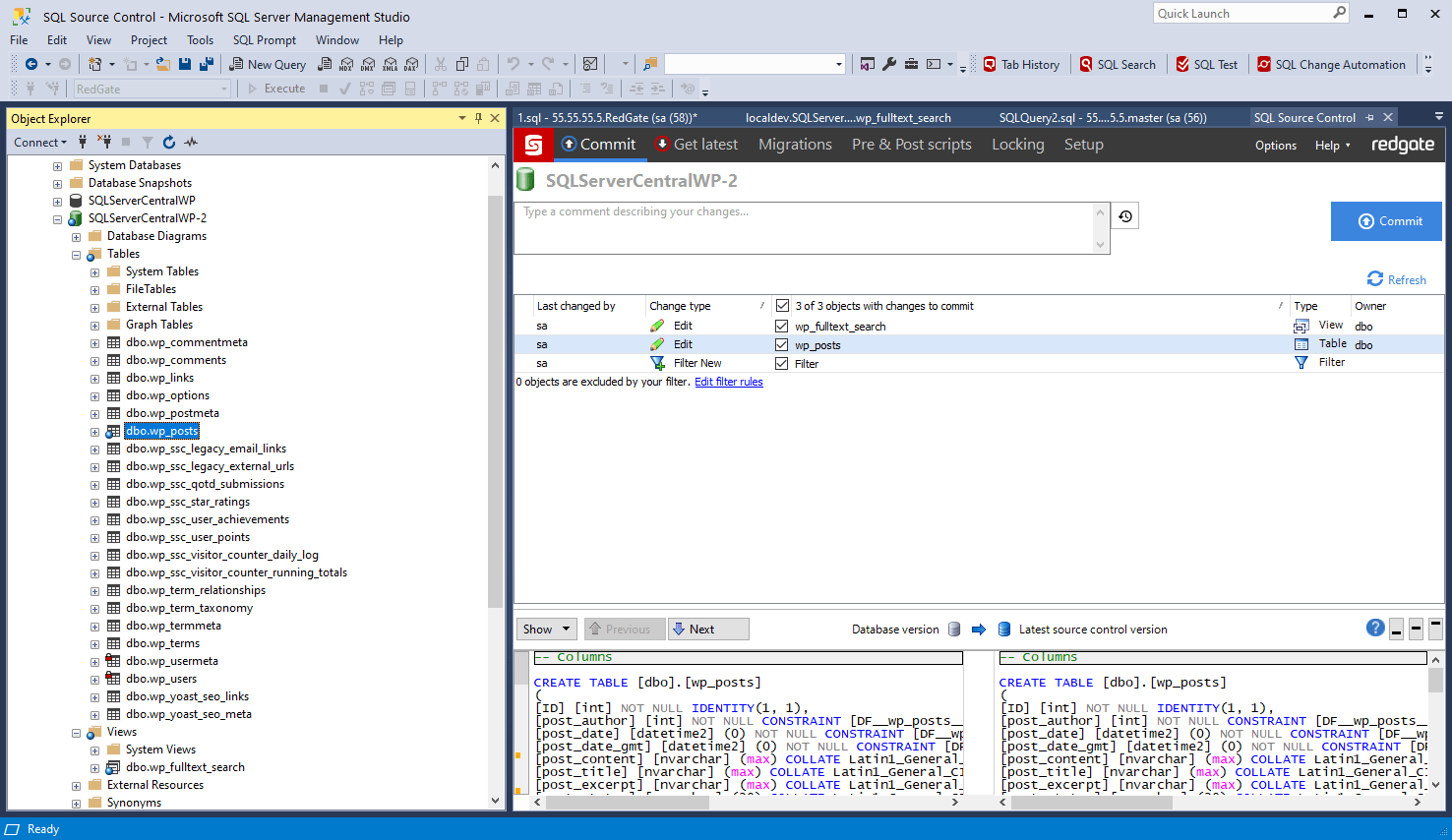This screenshot has height=840, width=1452.
Task: Click the blue help question mark icon
Action: 1375,629
